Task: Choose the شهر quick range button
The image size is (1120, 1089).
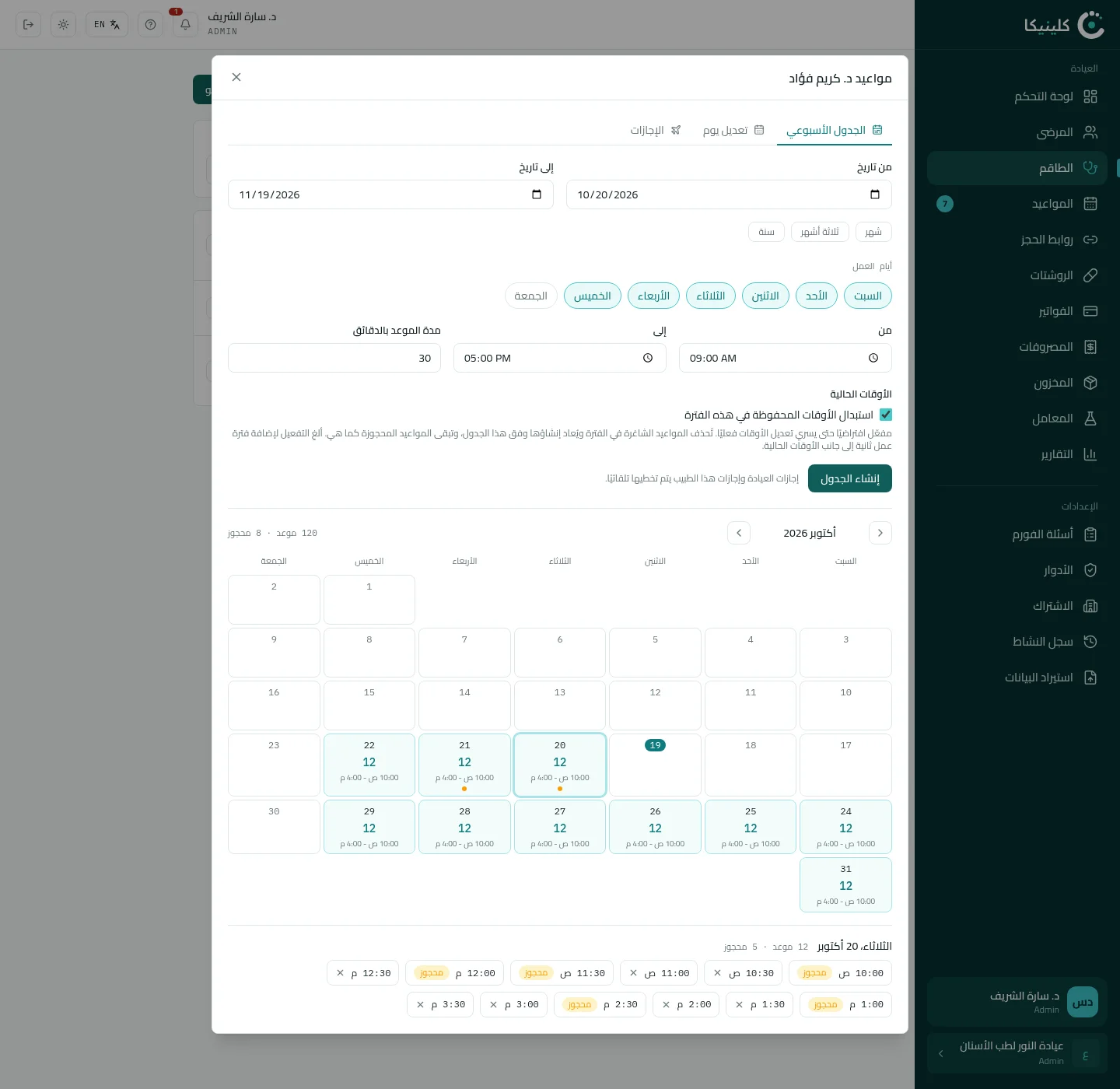Action: tap(873, 232)
